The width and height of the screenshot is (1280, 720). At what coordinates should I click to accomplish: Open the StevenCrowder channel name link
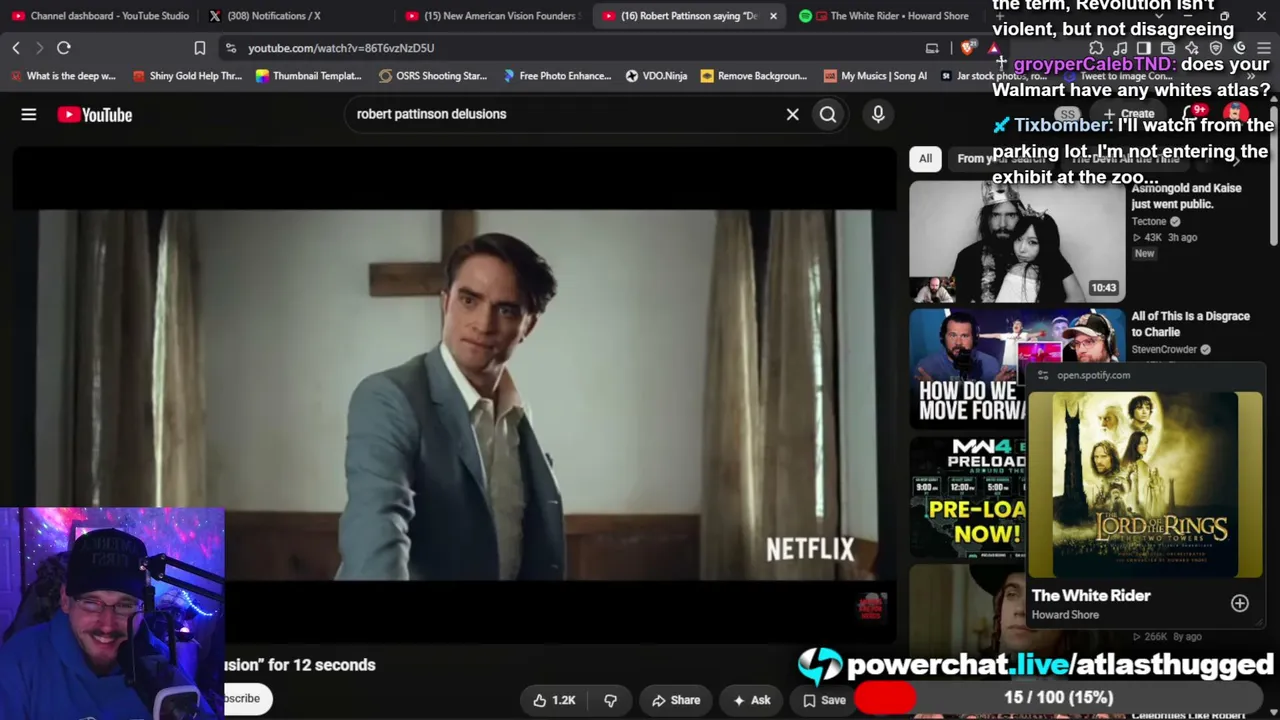coord(1165,349)
